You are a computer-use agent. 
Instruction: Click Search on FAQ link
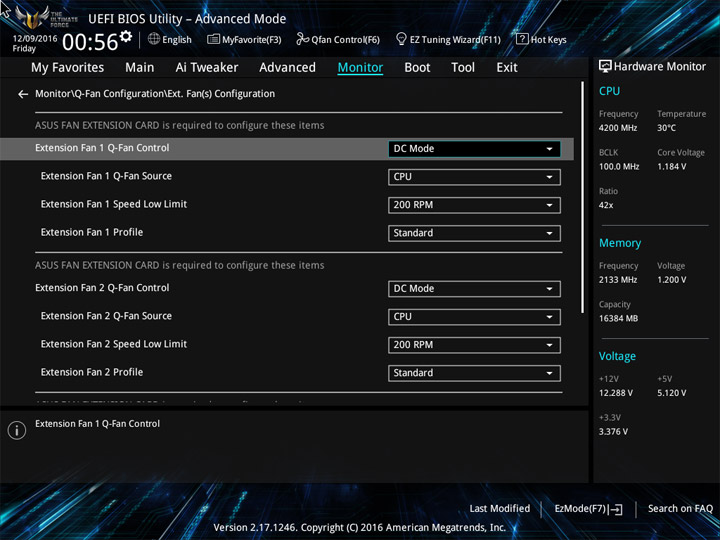pos(680,509)
